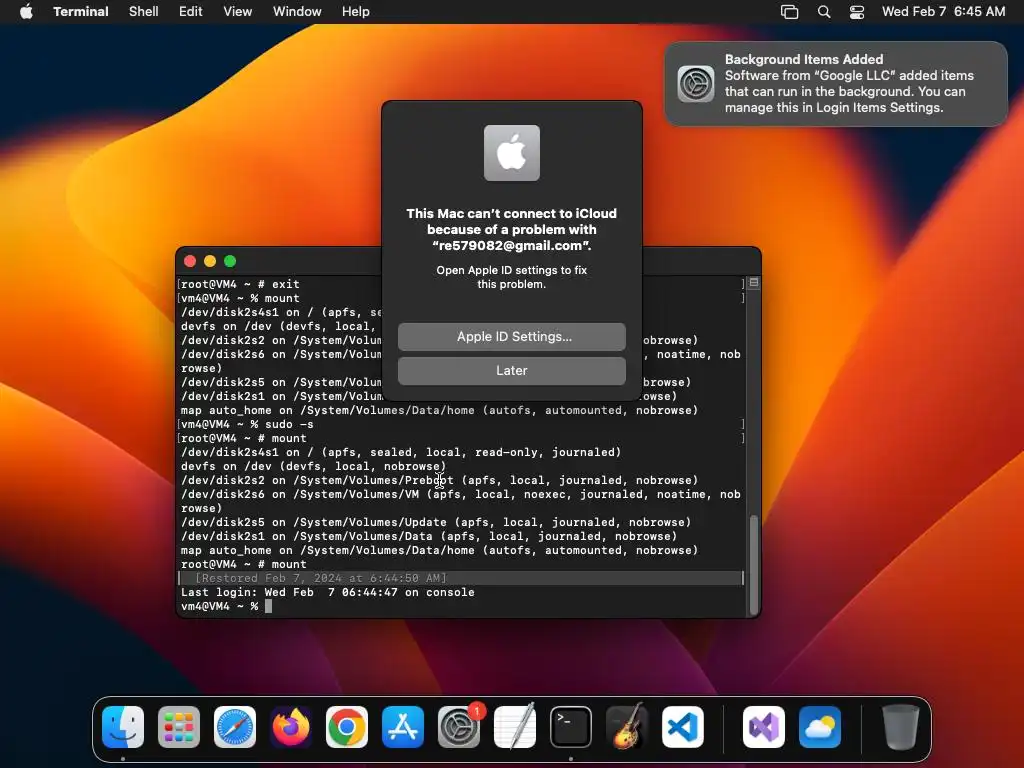The image size is (1024, 768).
Task: Open Spotlight search in menu bar
Action: coord(824,12)
